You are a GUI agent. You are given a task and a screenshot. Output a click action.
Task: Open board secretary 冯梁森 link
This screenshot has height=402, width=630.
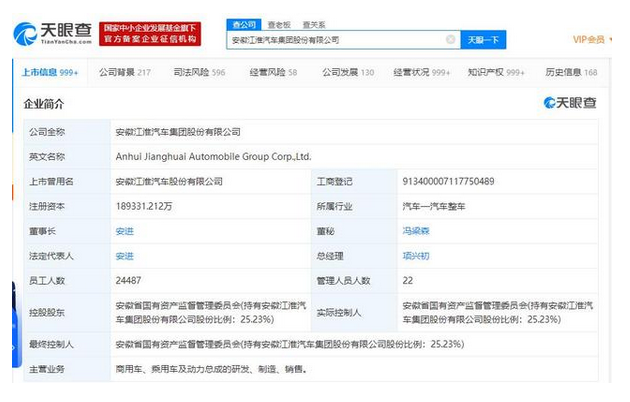coord(416,231)
